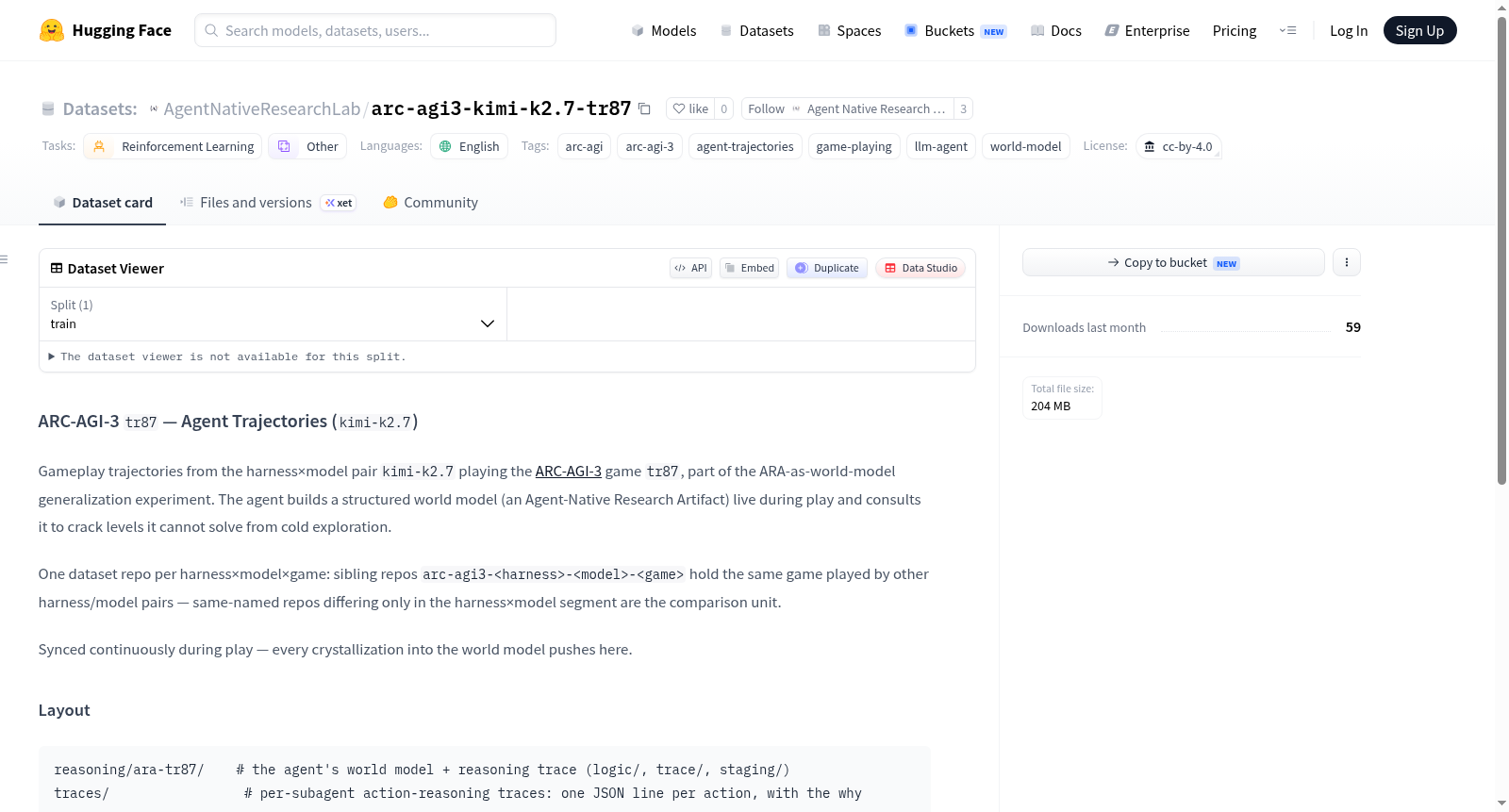Click the Reinforcement Learning task icon

pos(99,146)
